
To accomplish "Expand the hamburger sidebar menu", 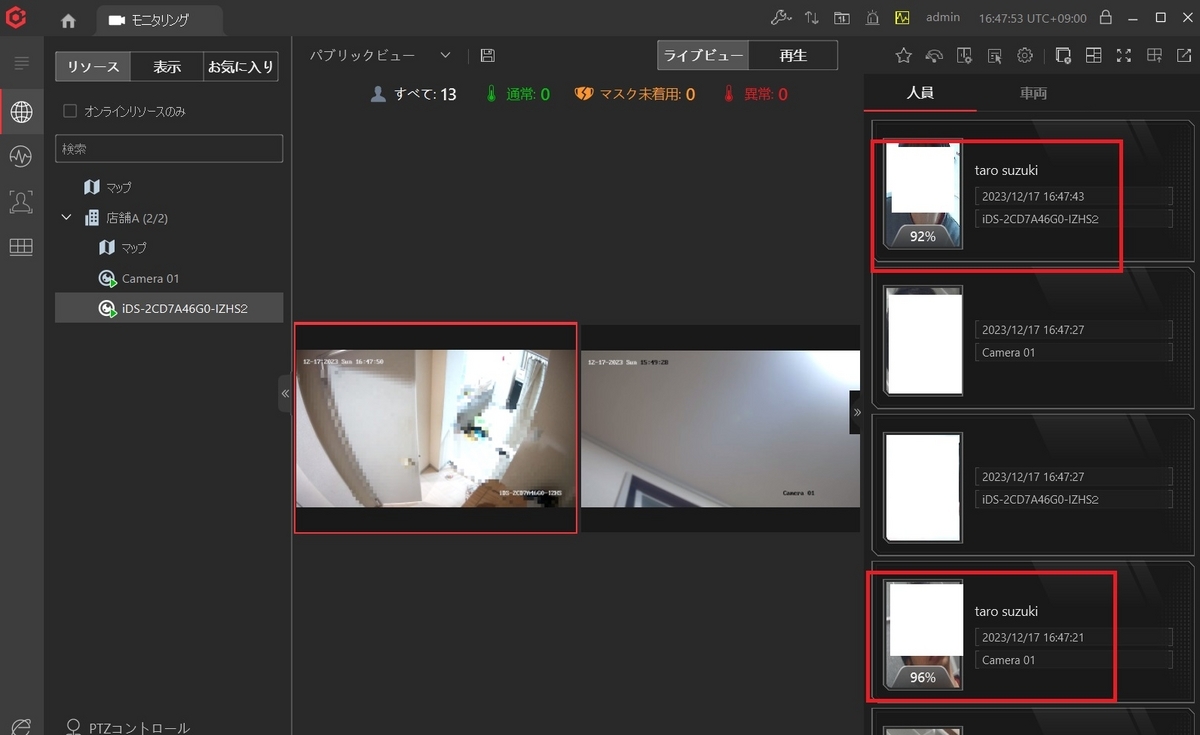I will (x=21, y=63).
